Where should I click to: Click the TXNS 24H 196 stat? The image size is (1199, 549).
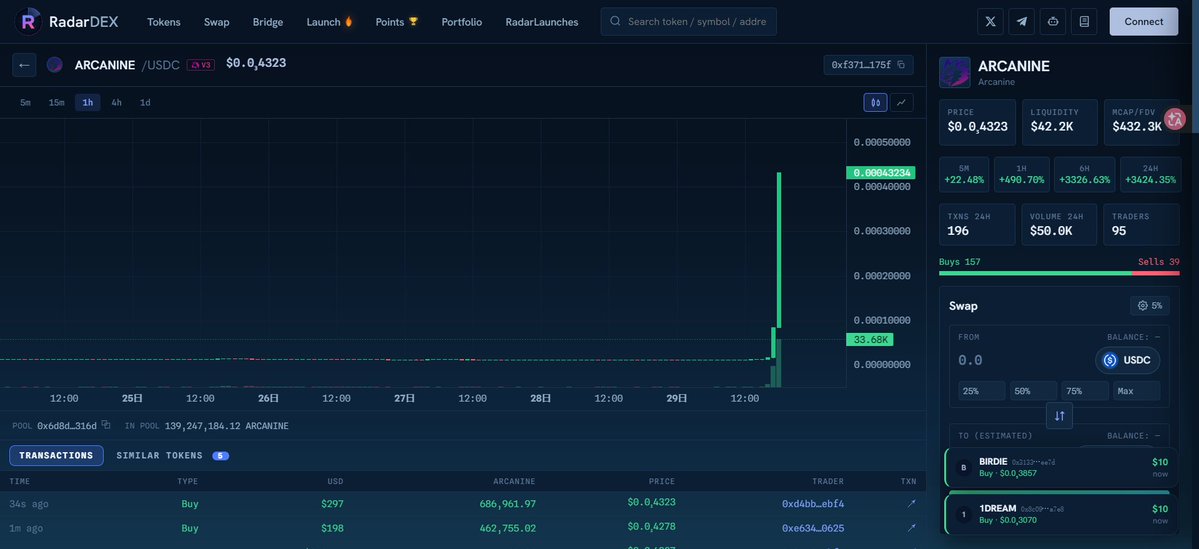(x=977, y=225)
